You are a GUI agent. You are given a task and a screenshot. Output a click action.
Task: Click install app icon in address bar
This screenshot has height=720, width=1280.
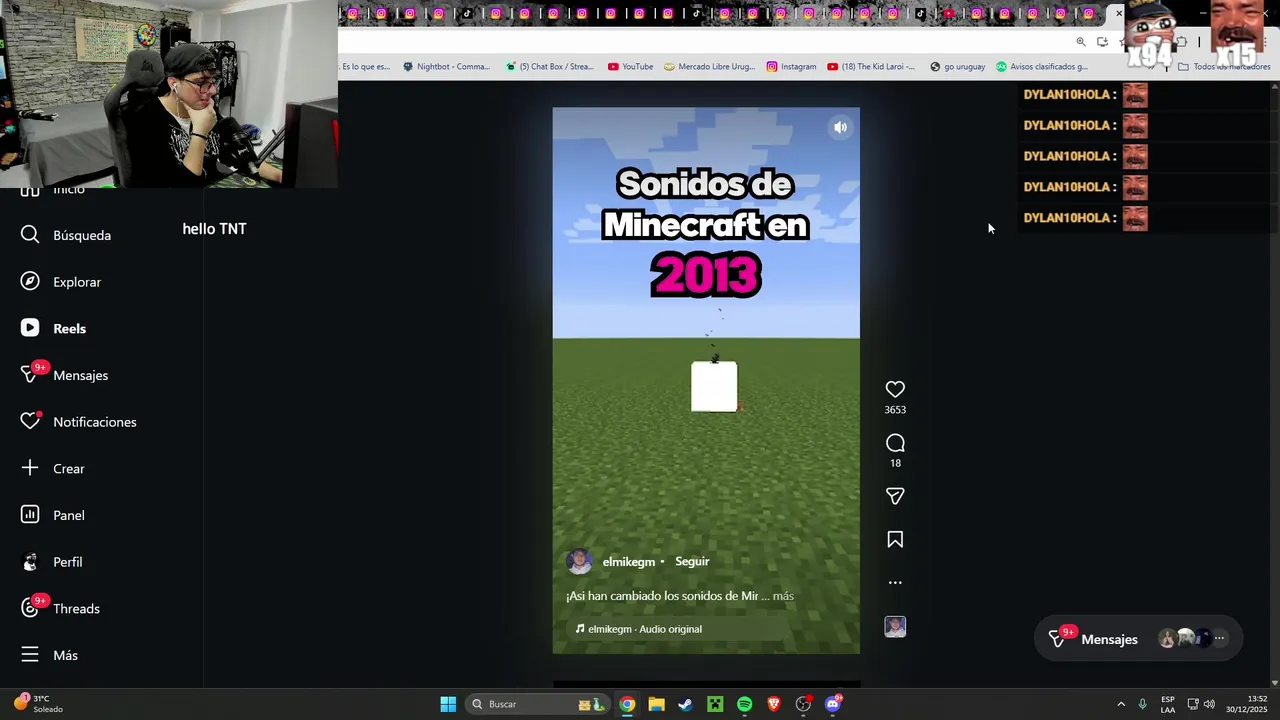[x=1102, y=42]
